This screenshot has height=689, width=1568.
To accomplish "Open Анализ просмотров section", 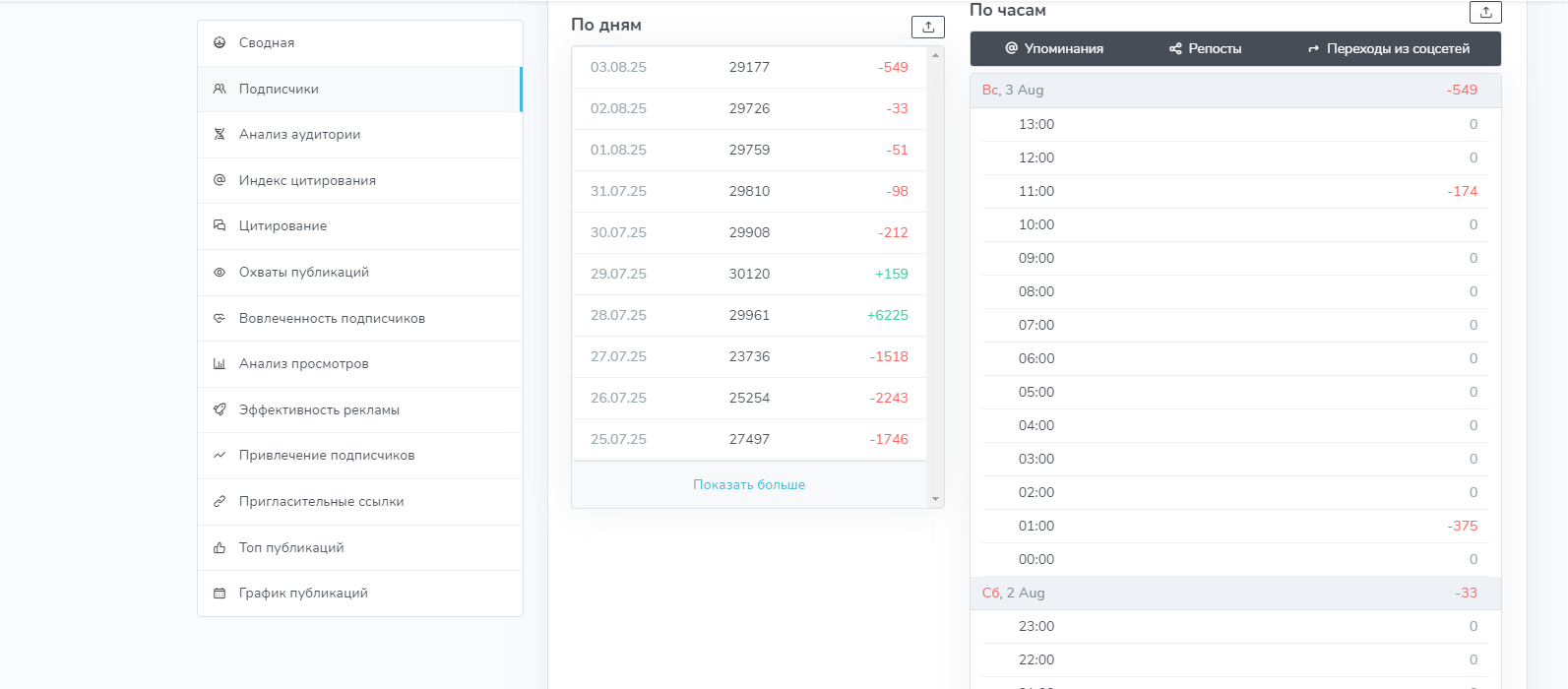I will pos(359,364).
